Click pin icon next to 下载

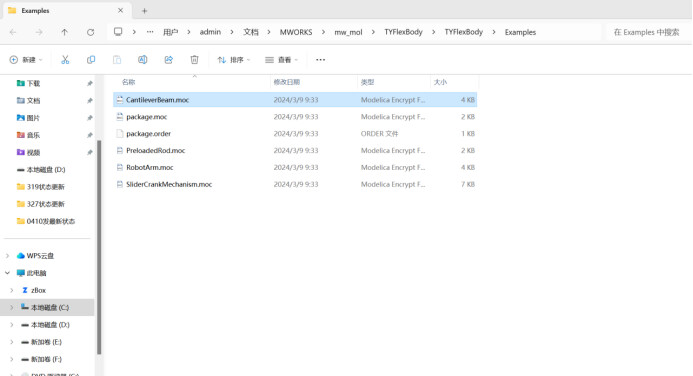coord(90,84)
